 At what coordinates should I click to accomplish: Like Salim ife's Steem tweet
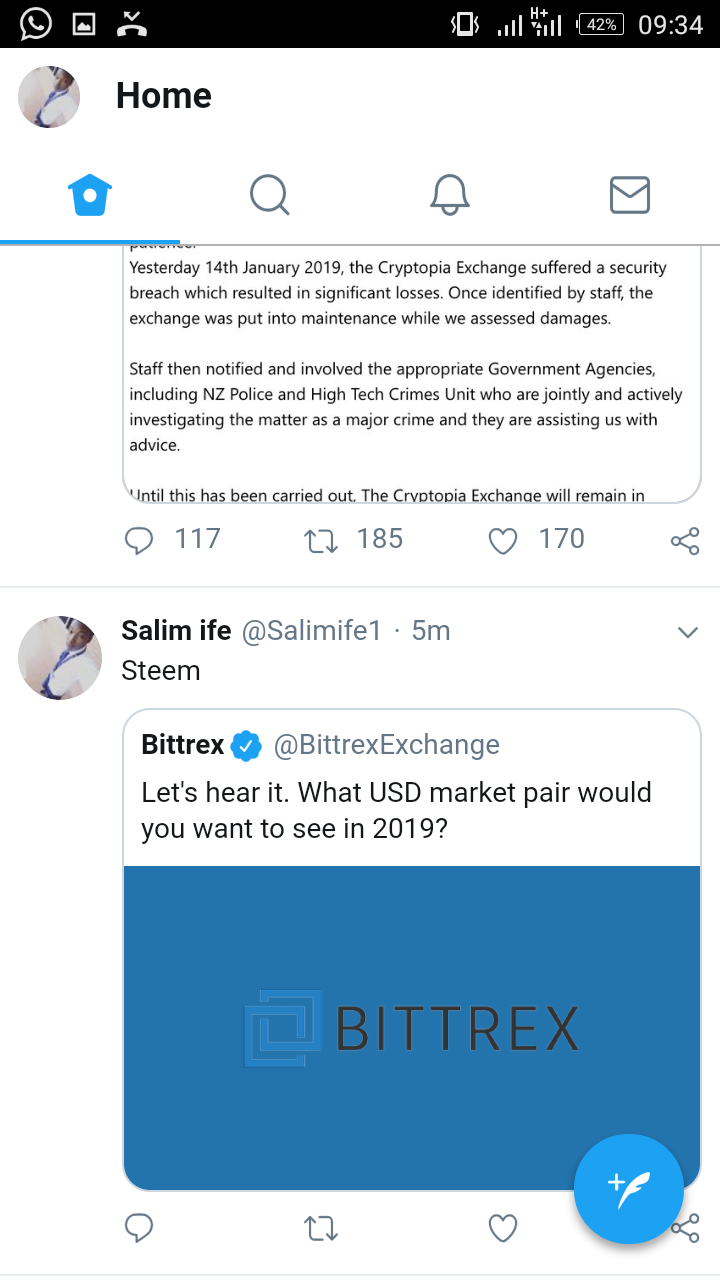coord(503,1228)
